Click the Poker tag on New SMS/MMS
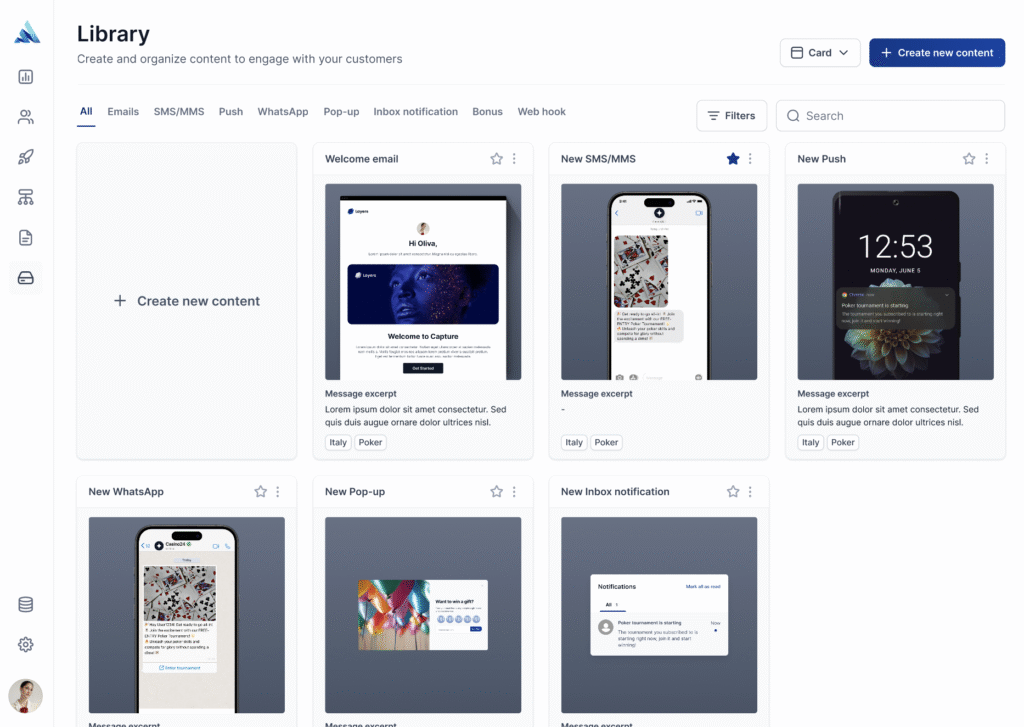Image resolution: width=1024 pixels, height=727 pixels. [606, 442]
